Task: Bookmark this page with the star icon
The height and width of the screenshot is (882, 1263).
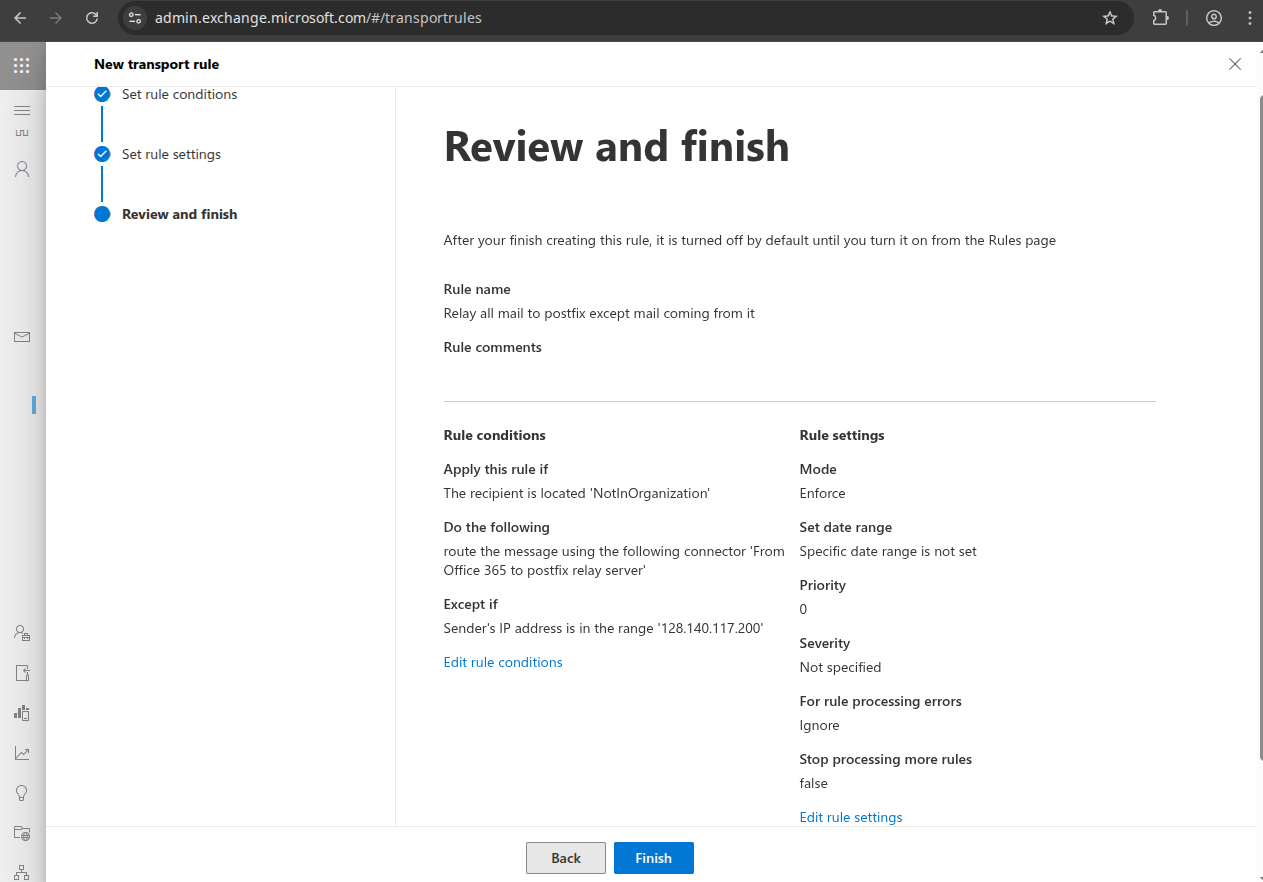Action: click(1109, 18)
